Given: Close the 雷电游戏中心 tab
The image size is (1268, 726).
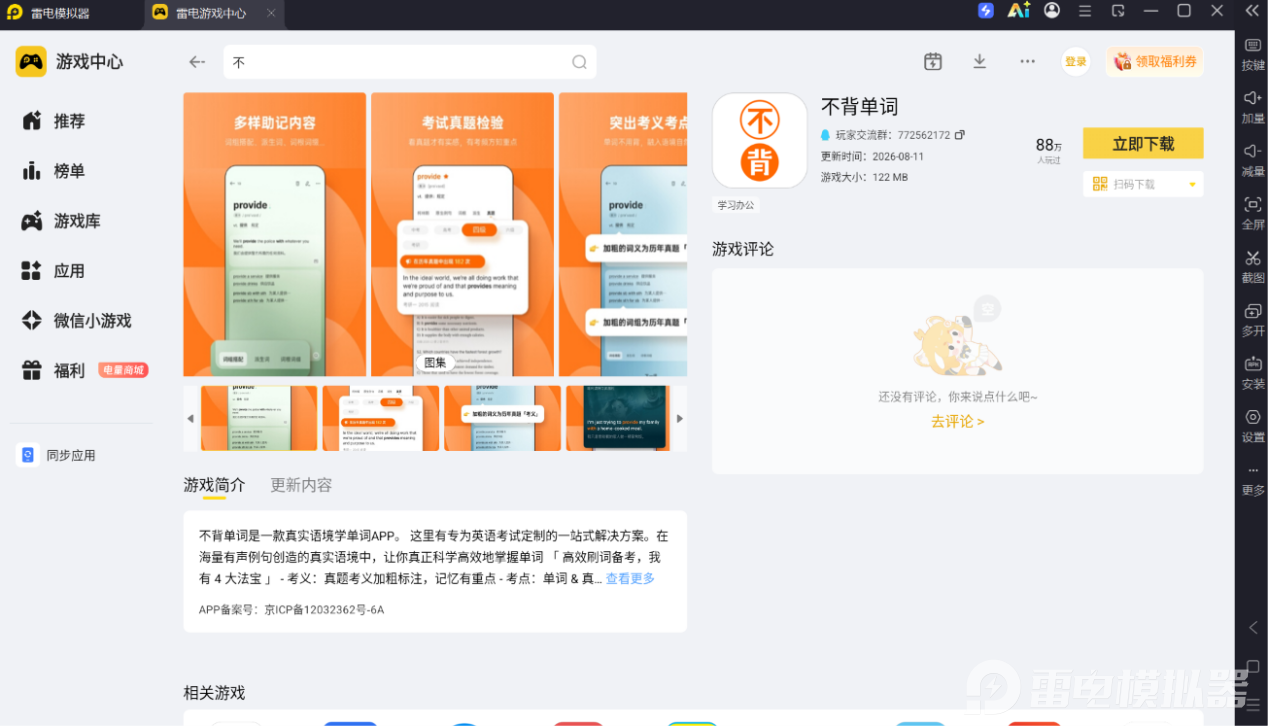Looking at the screenshot, I should click(x=272, y=12).
